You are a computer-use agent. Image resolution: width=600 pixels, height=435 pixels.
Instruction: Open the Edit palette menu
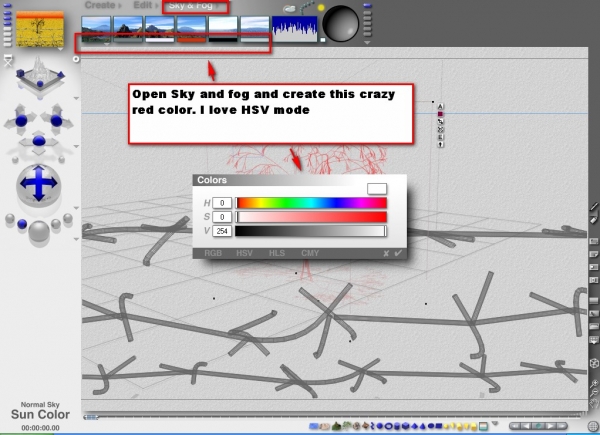[143, 5]
